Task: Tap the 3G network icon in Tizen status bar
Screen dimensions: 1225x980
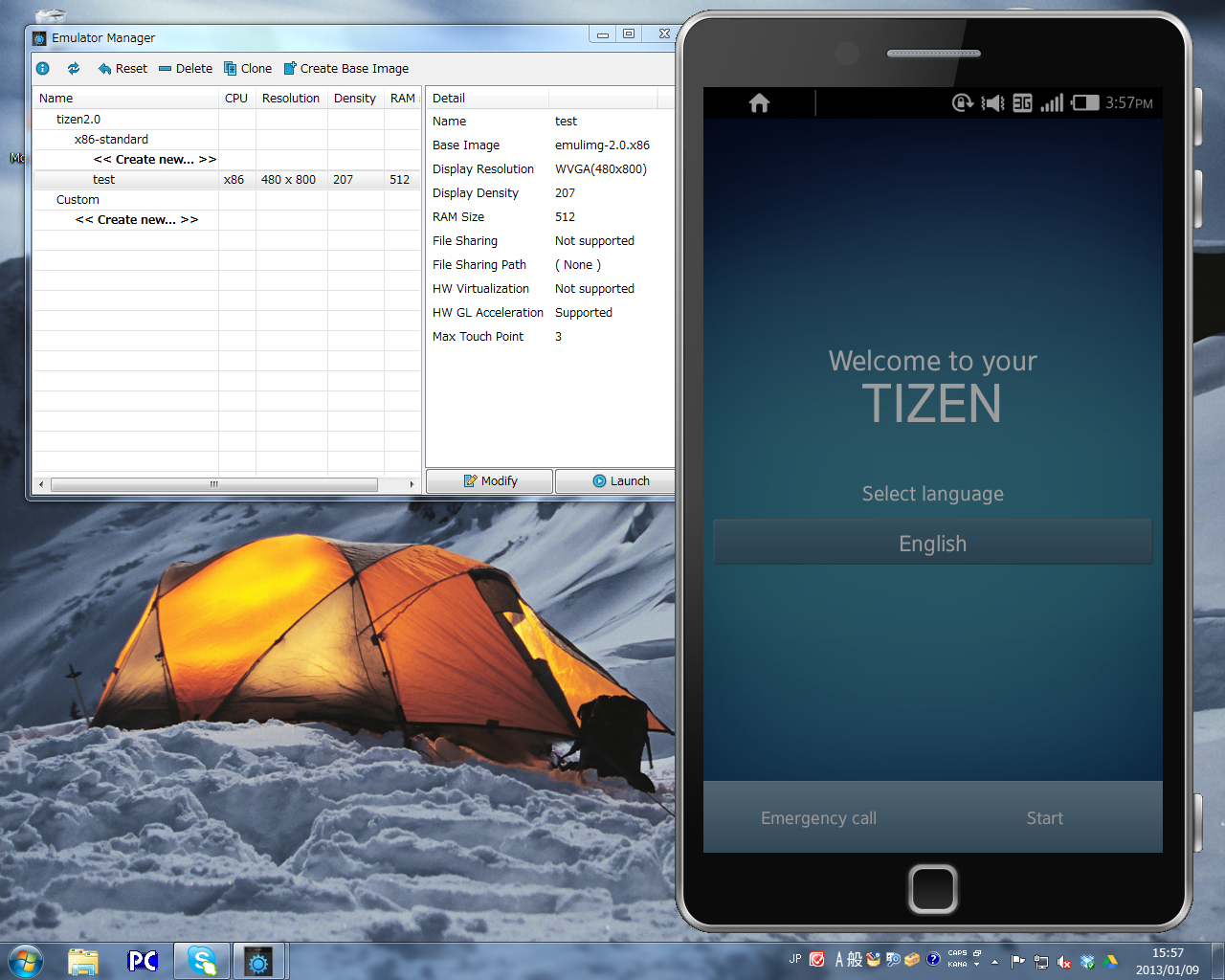Action: click(x=1022, y=102)
